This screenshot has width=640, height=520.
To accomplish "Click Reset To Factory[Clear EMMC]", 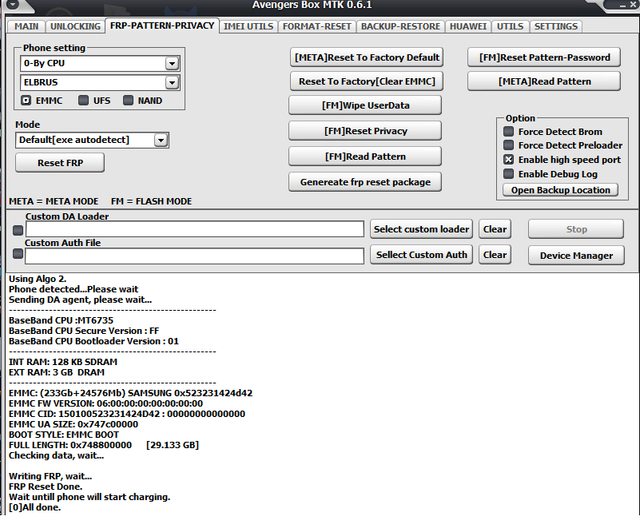I will click(x=367, y=81).
